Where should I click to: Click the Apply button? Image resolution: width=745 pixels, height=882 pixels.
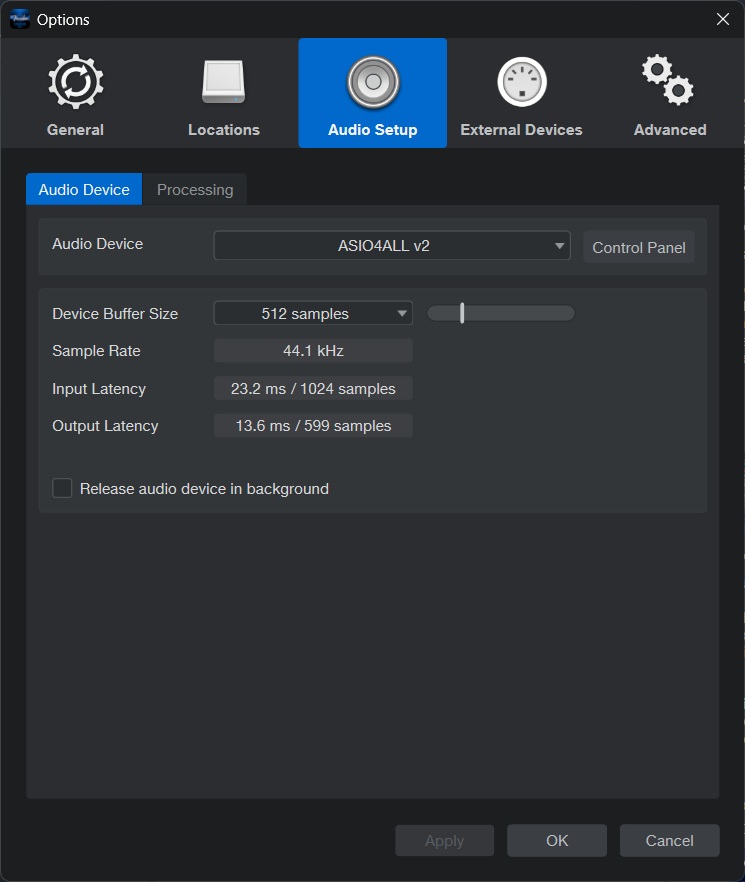point(445,840)
